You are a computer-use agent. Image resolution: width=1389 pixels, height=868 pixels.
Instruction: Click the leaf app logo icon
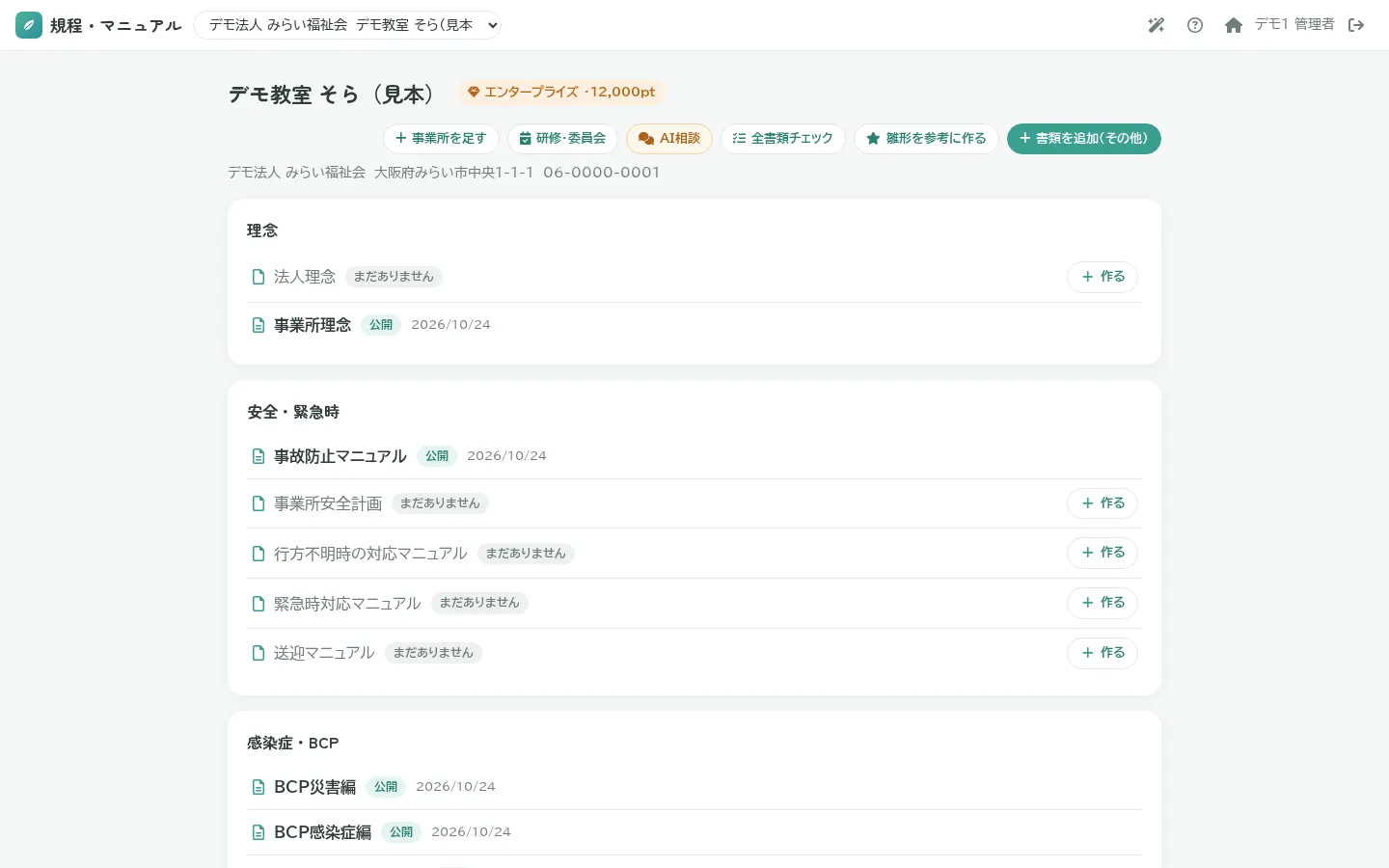coord(29,25)
